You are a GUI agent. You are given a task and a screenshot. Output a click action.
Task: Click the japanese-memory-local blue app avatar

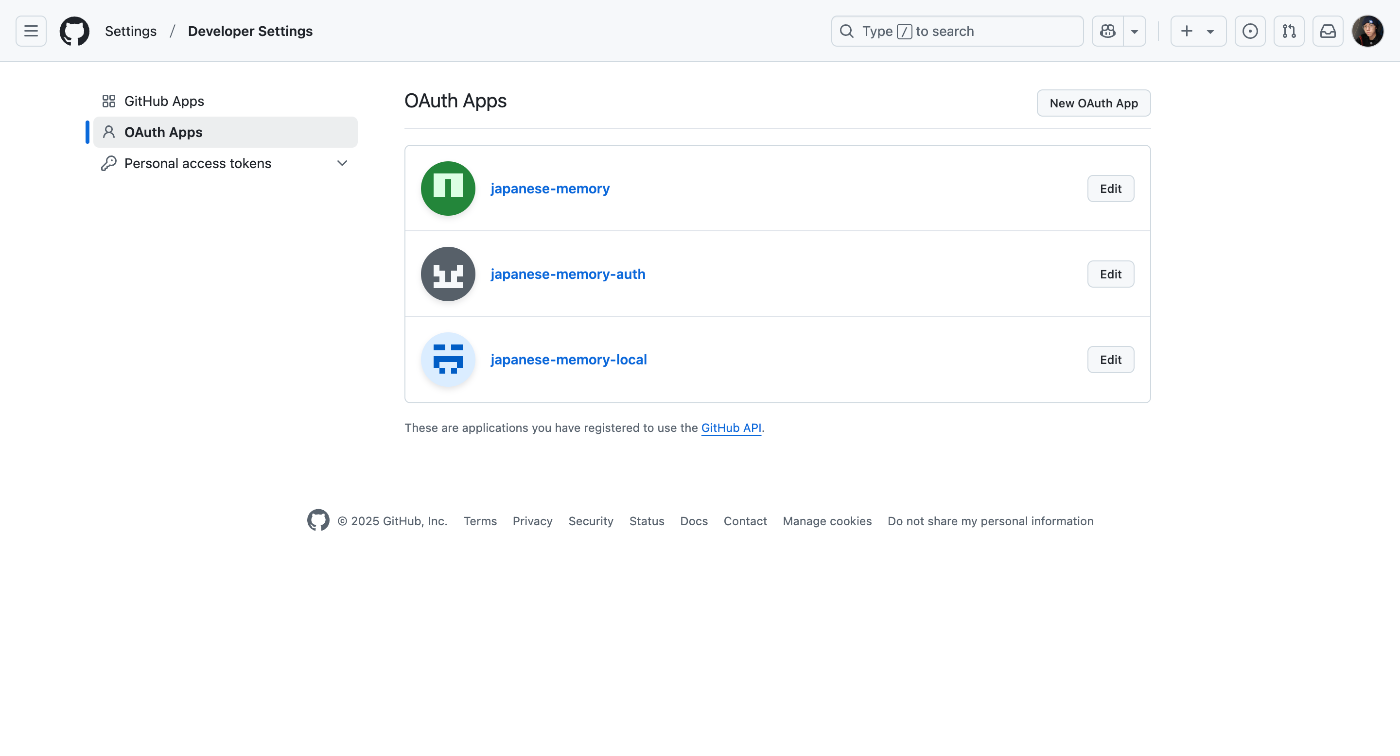448,360
